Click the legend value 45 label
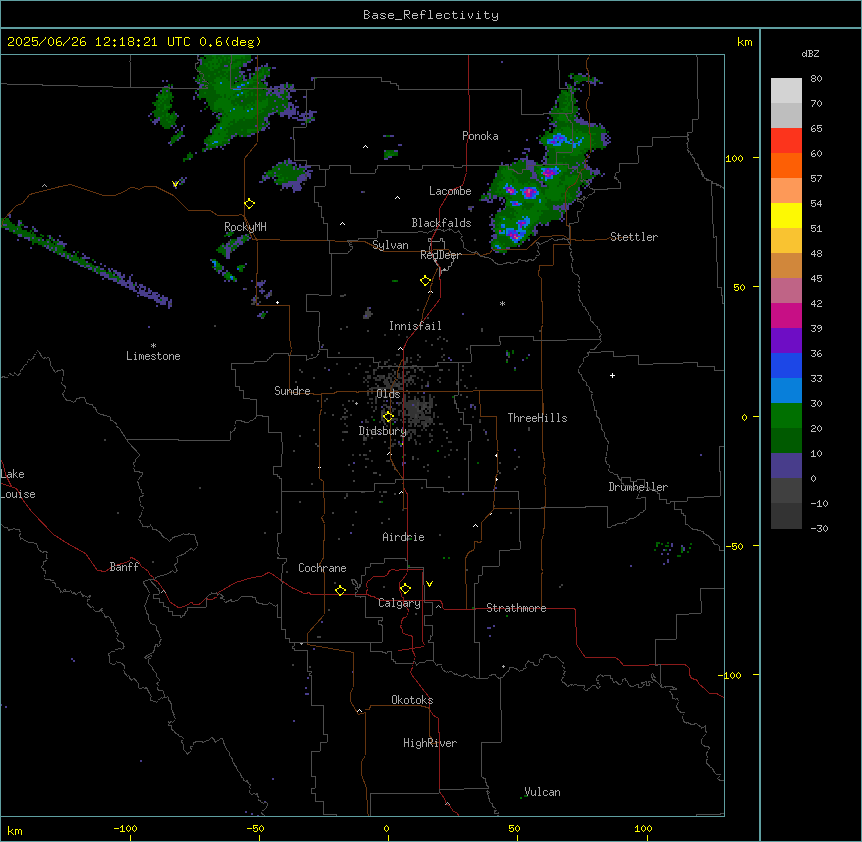 pos(816,279)
